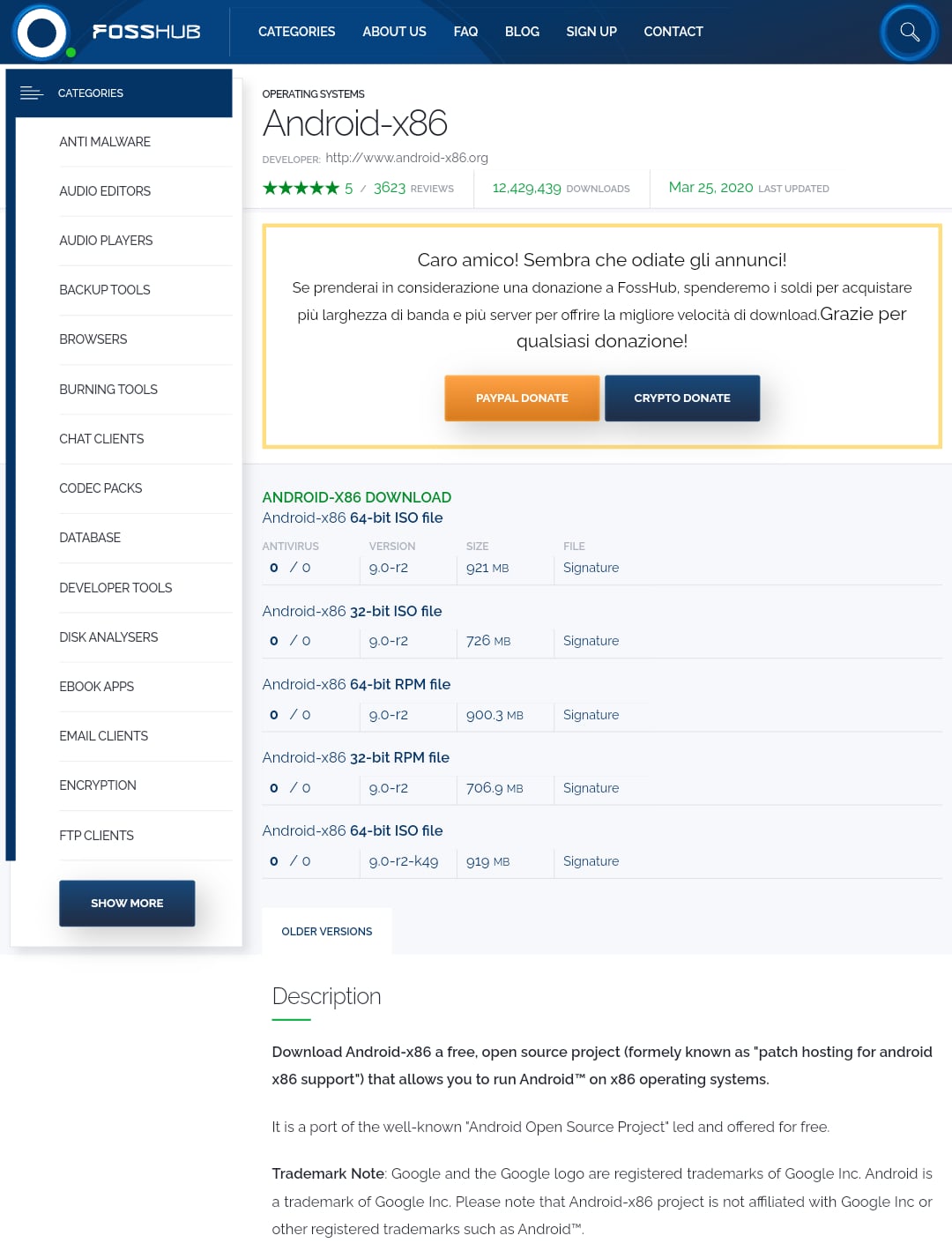Select EMAIL CLIENTS category
The height and width of the screenshot is (1243, 952).
[104, 736]
